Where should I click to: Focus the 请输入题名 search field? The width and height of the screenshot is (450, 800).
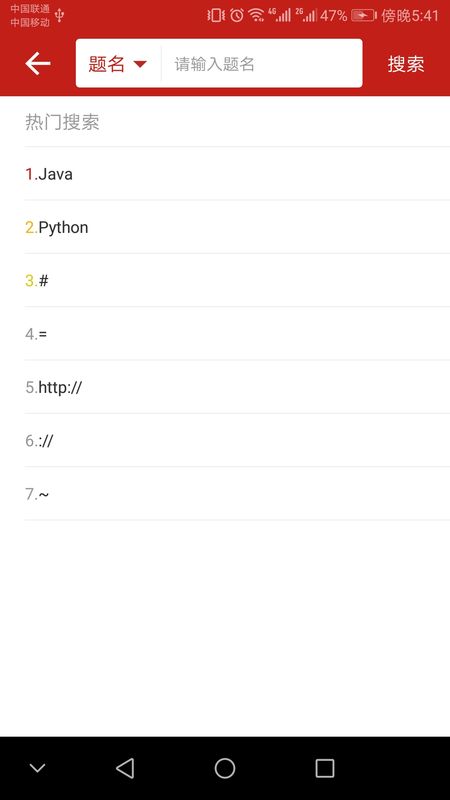pyautogui.click(x=261, y=64)
